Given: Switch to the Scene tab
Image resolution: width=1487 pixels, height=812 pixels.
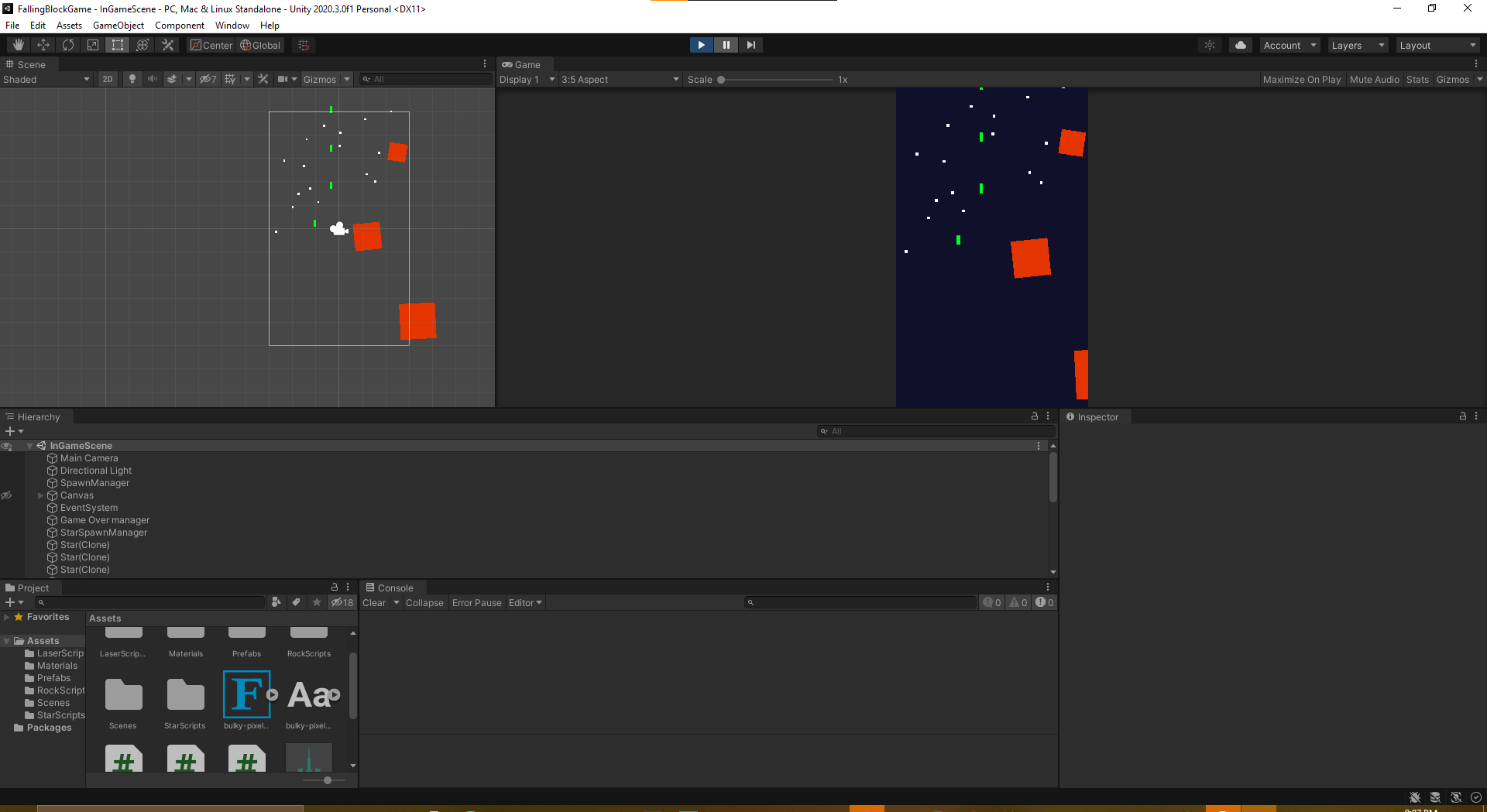Looking at the screenshot, I should pos(26,64).
